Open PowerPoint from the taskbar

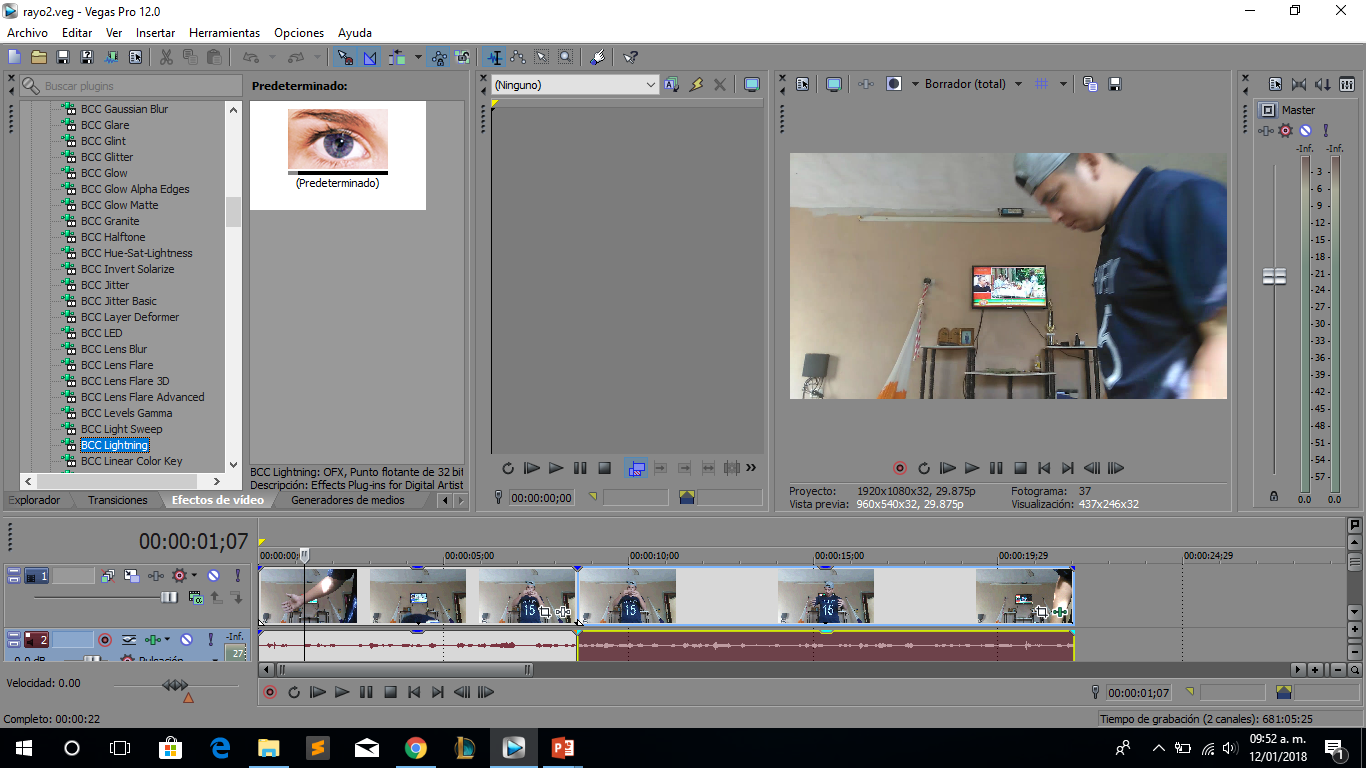point(563,747)
